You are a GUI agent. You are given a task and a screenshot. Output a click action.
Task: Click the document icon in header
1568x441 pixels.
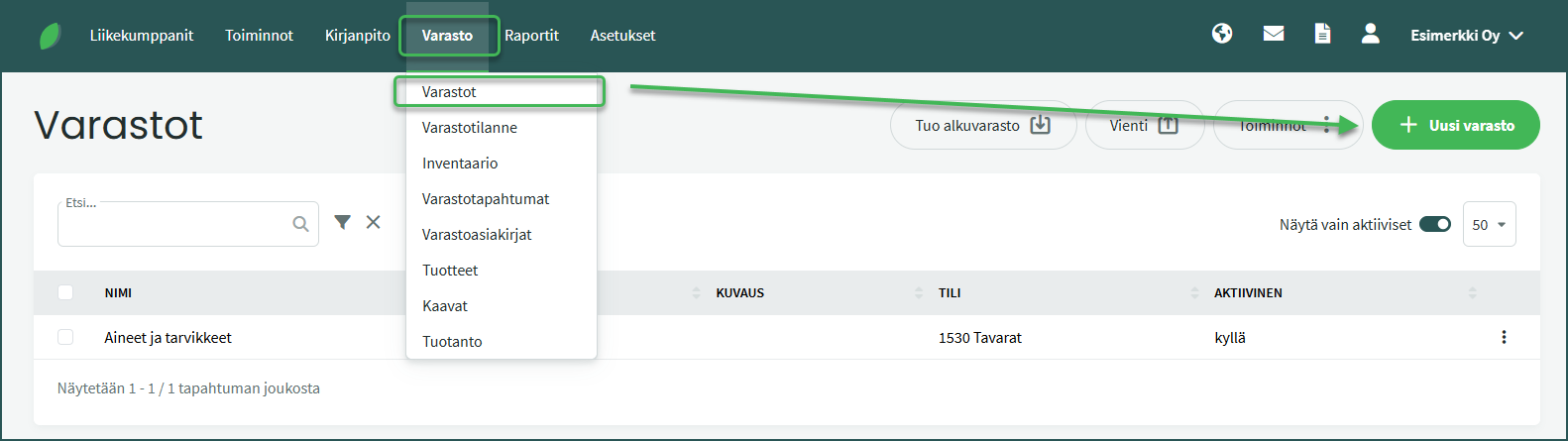(1322, 34)
